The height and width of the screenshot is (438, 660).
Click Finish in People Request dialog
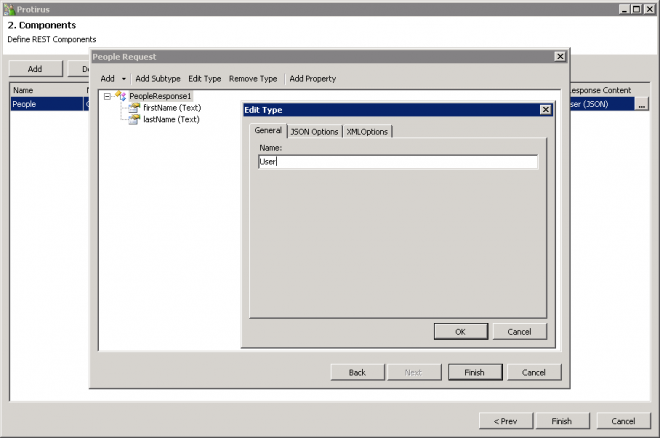(475, 372)
